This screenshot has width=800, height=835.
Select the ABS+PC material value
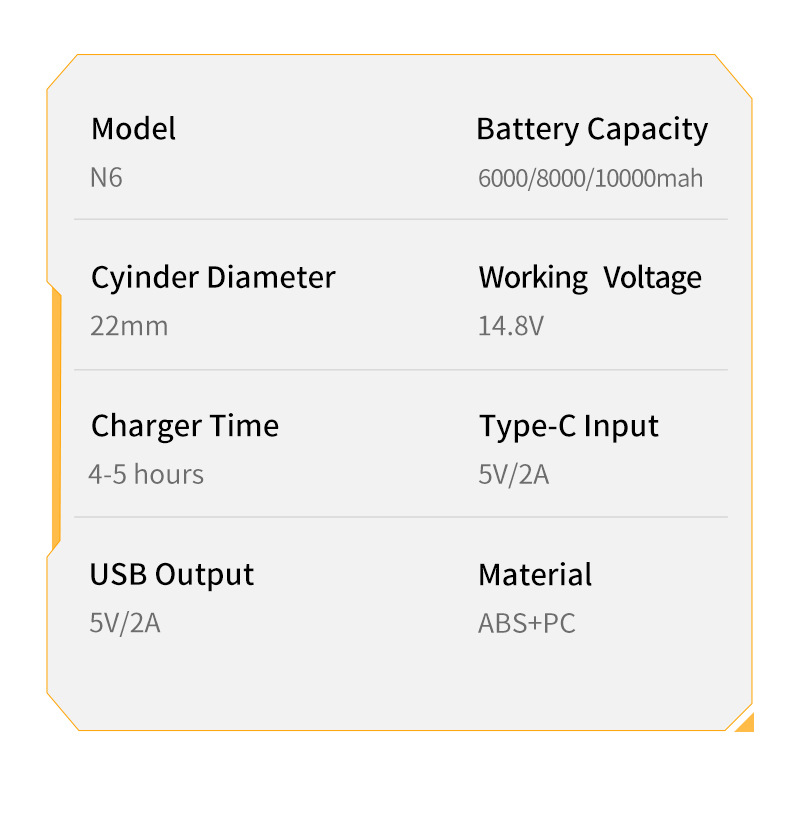(527, 624)
